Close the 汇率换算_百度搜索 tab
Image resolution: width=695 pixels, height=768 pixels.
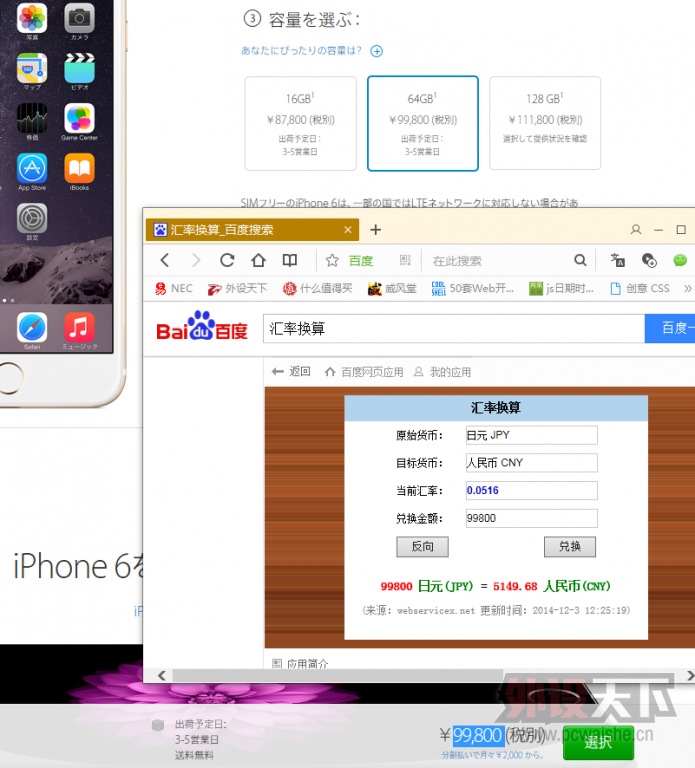pyautogui.click(x=348, y=230)
